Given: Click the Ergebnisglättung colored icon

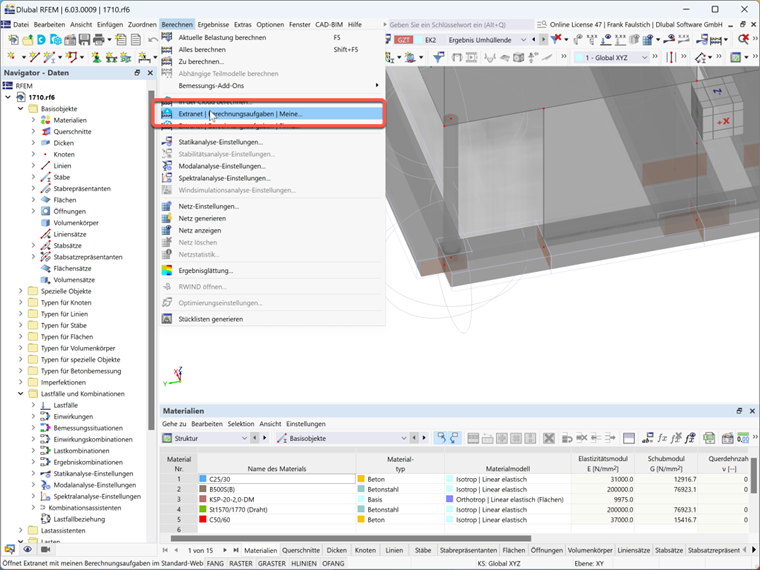Looking at the screenshot, I should coord(167,270).
